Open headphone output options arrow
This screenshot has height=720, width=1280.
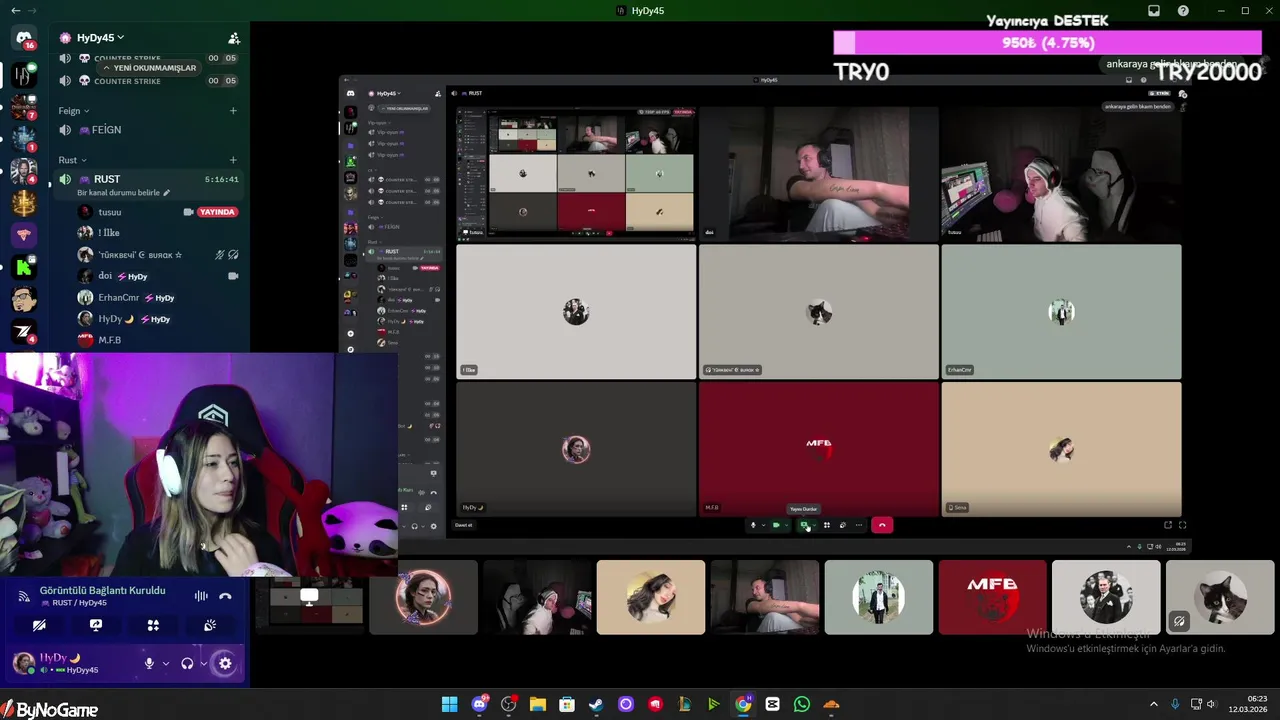[x=203, y=663]
